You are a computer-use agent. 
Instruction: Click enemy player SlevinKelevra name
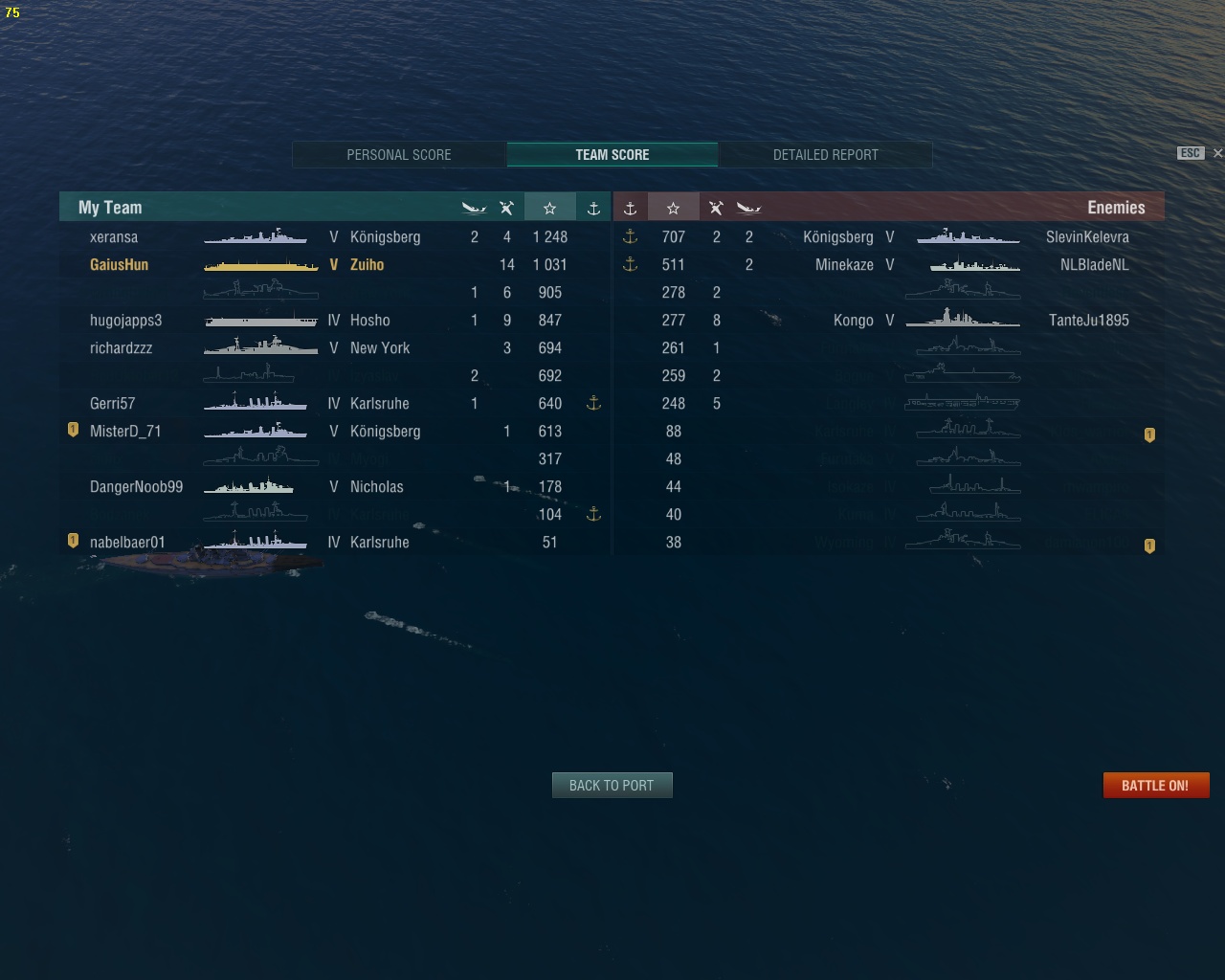pyautogui.click(x=1087, y=236)
